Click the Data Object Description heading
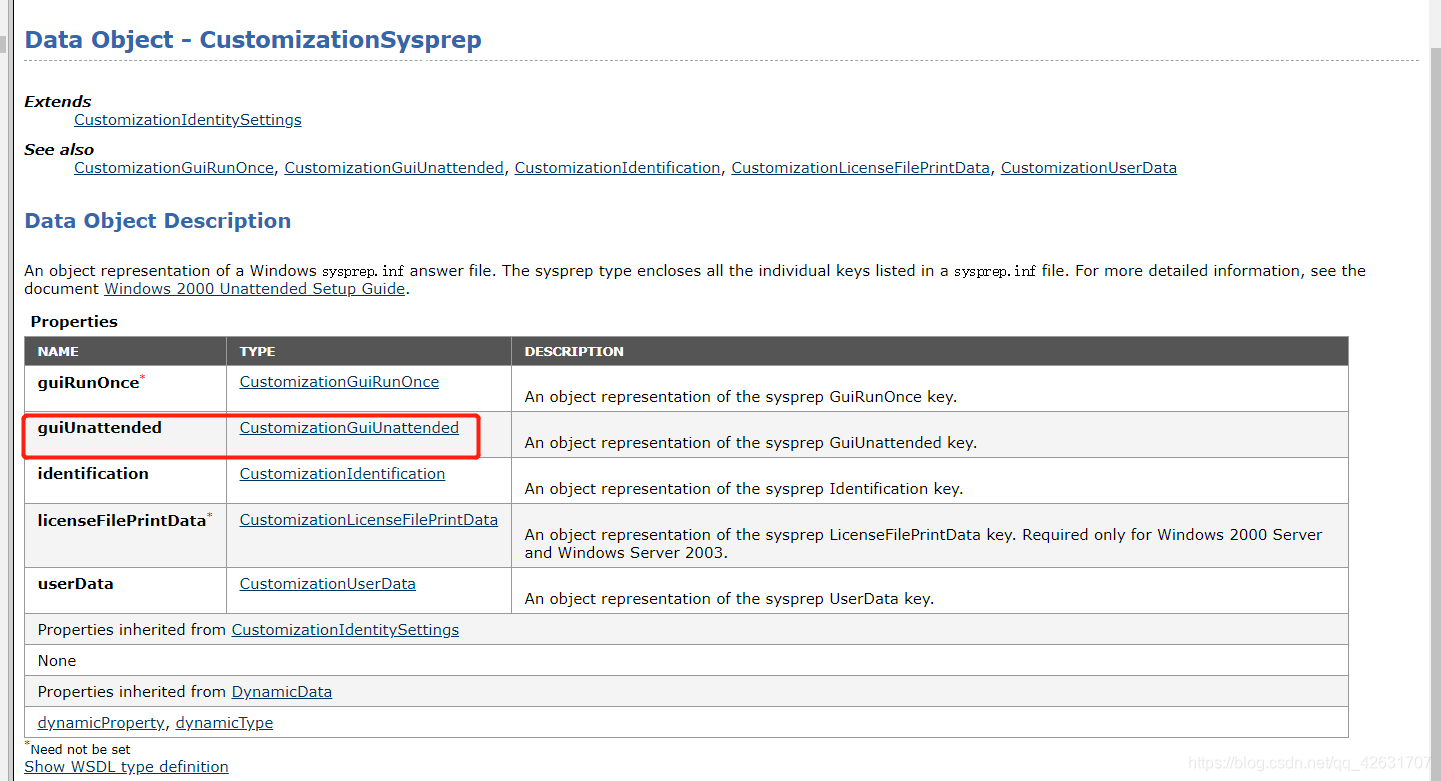 [x=158, y=221]
